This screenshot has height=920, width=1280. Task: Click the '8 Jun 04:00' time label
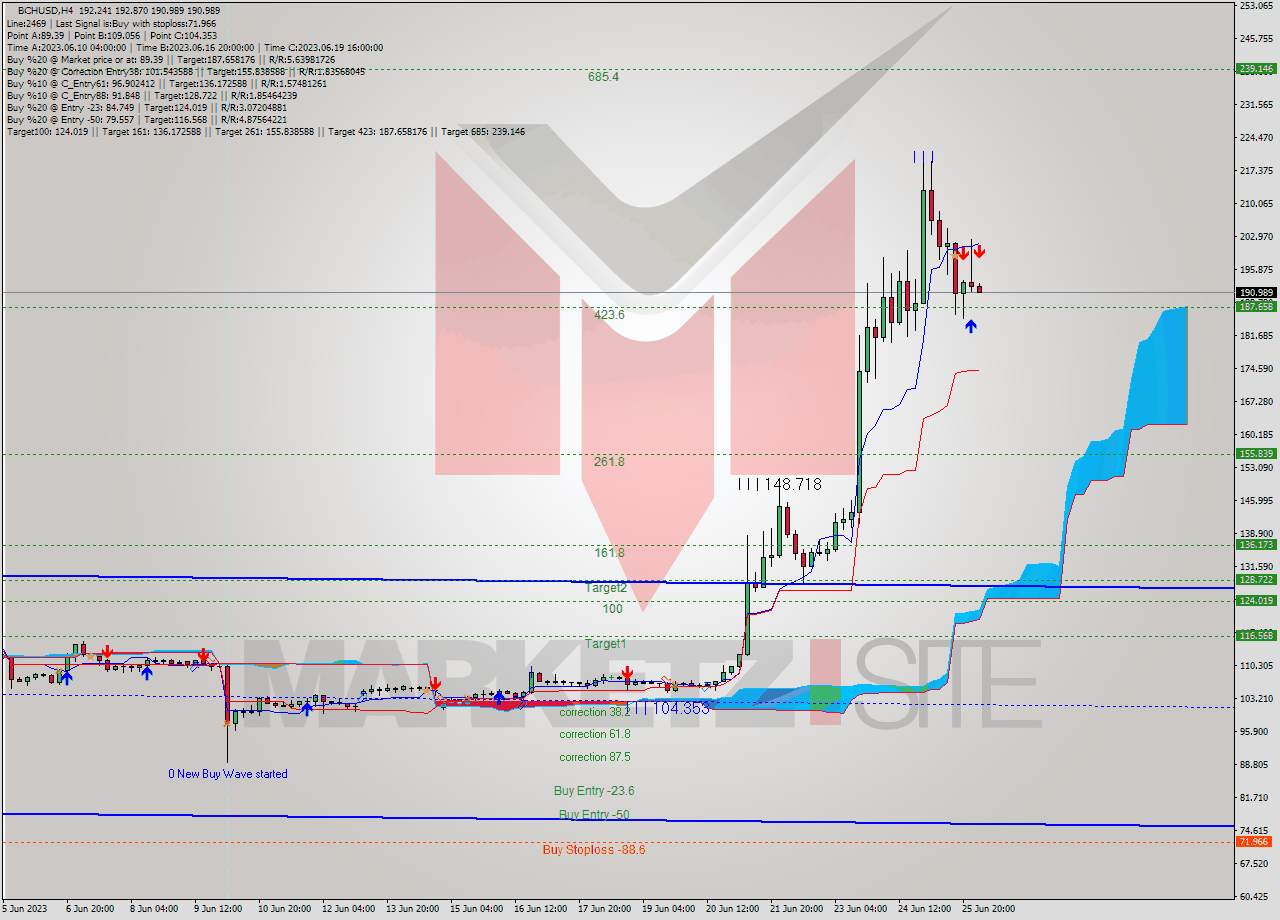(x=154, y=909)
